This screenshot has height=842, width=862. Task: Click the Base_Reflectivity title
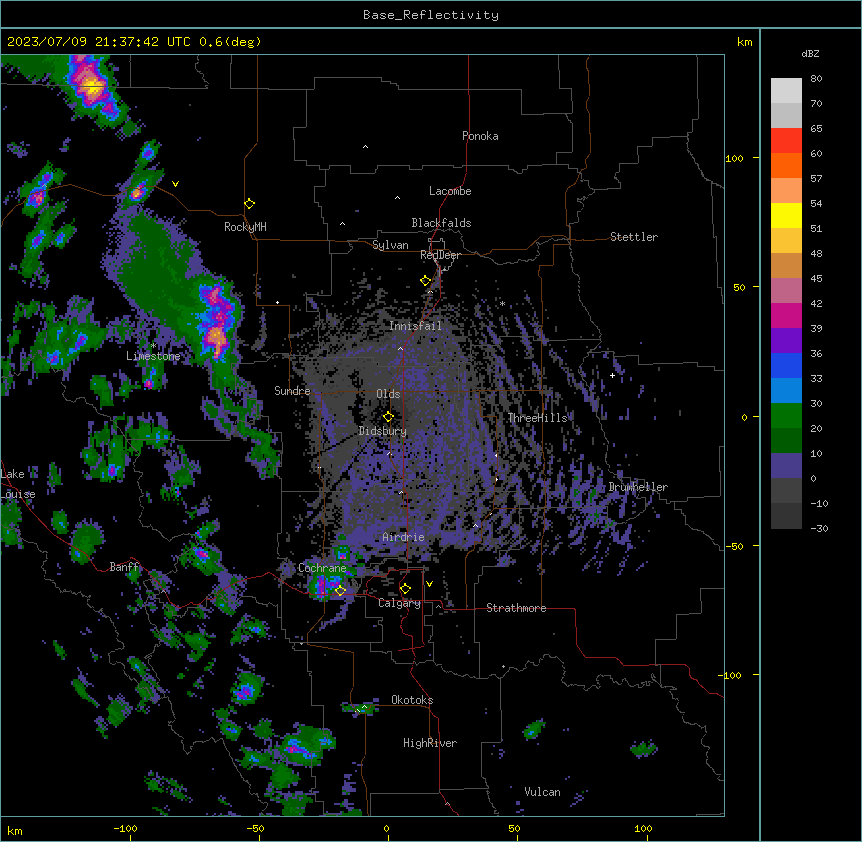click(431, 15)
